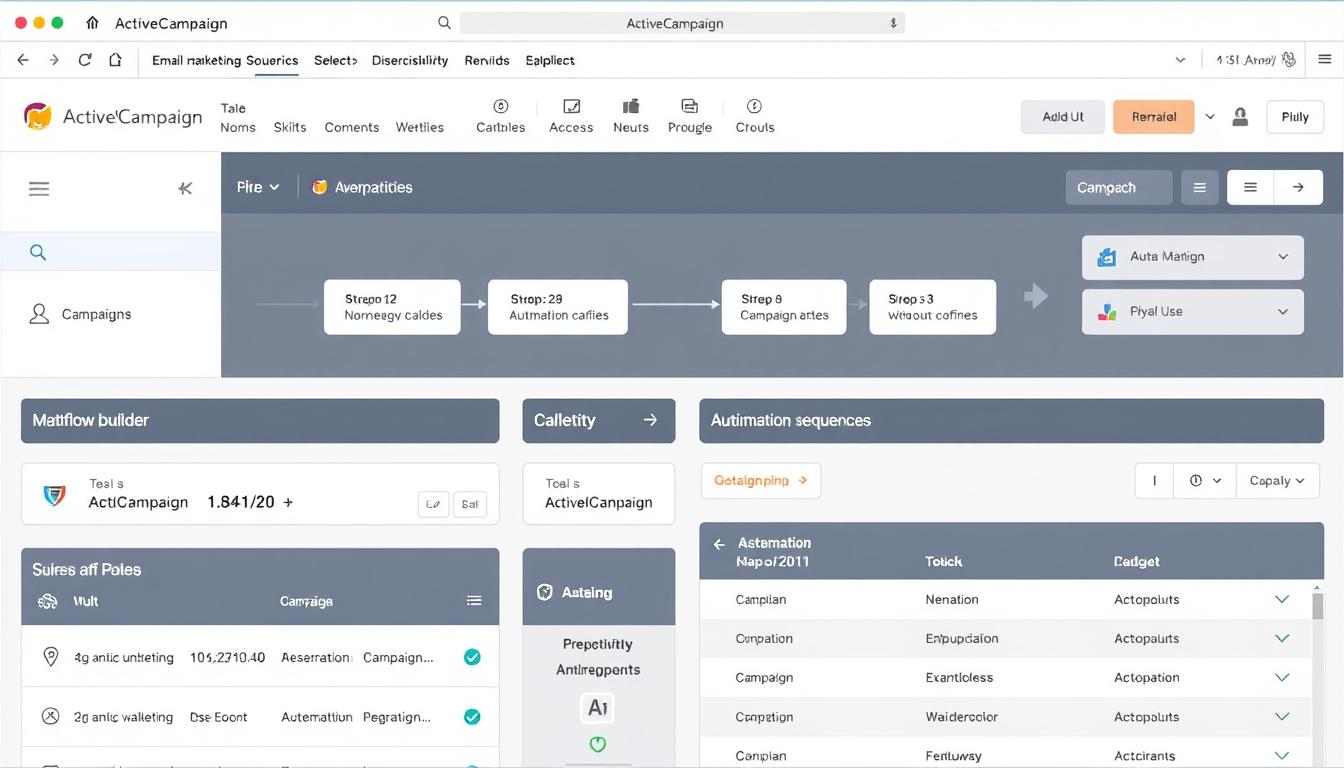Expand the chevron on the first Campaign row
This screenshot has height=768, width=1344.
[1282, 599]
